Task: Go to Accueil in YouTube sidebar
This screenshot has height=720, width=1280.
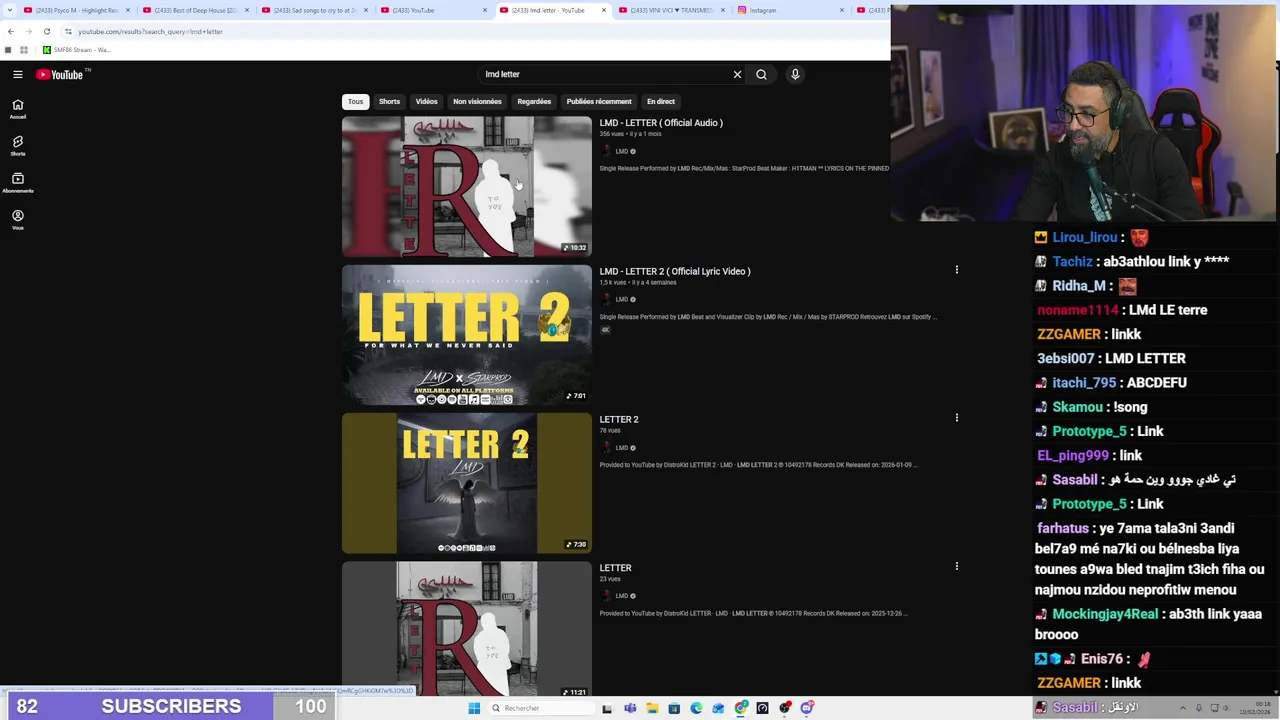Action: pyautogui.click(x=18, y=109)
